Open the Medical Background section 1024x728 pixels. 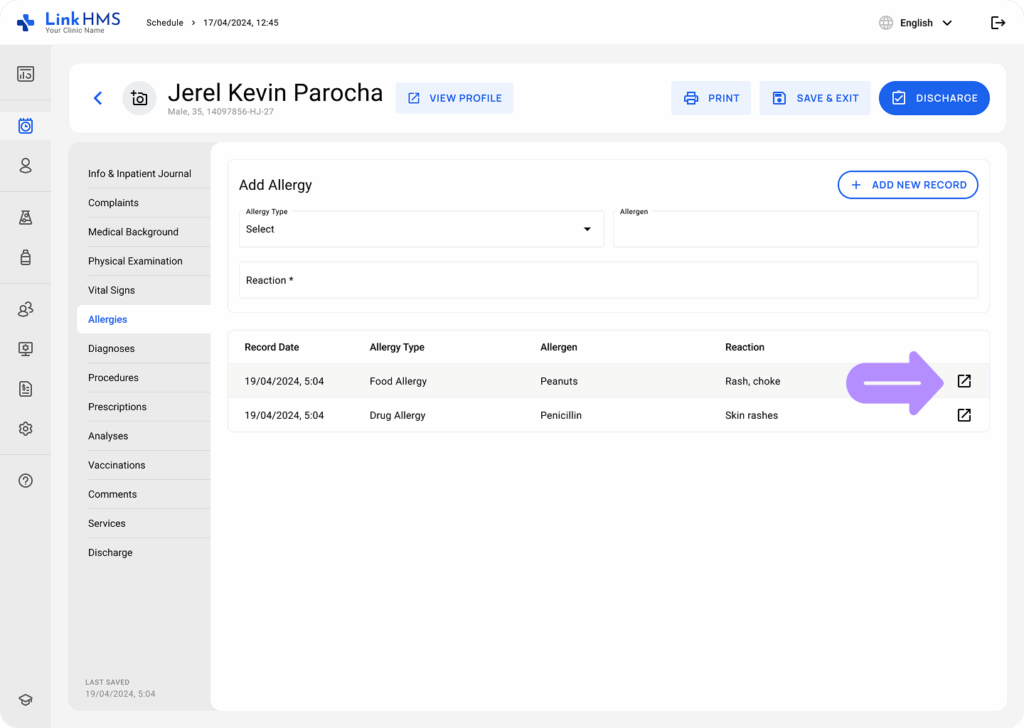tap(133, 232)
